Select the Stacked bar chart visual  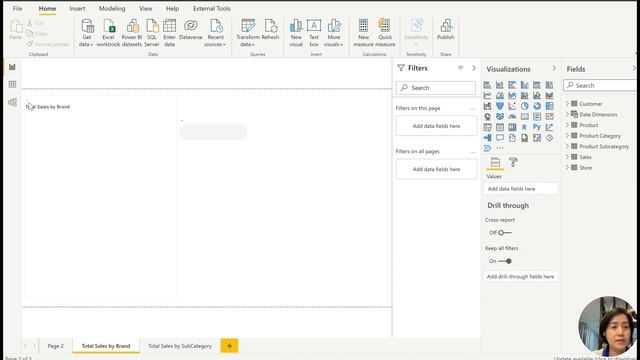click(x=487, y=85)
